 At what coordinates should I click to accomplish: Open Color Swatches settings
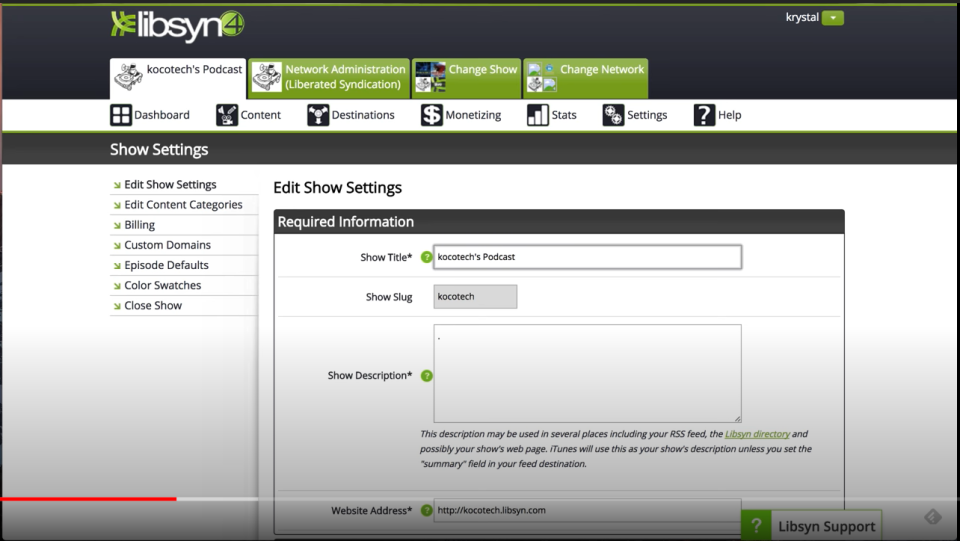tap(162, 286)
